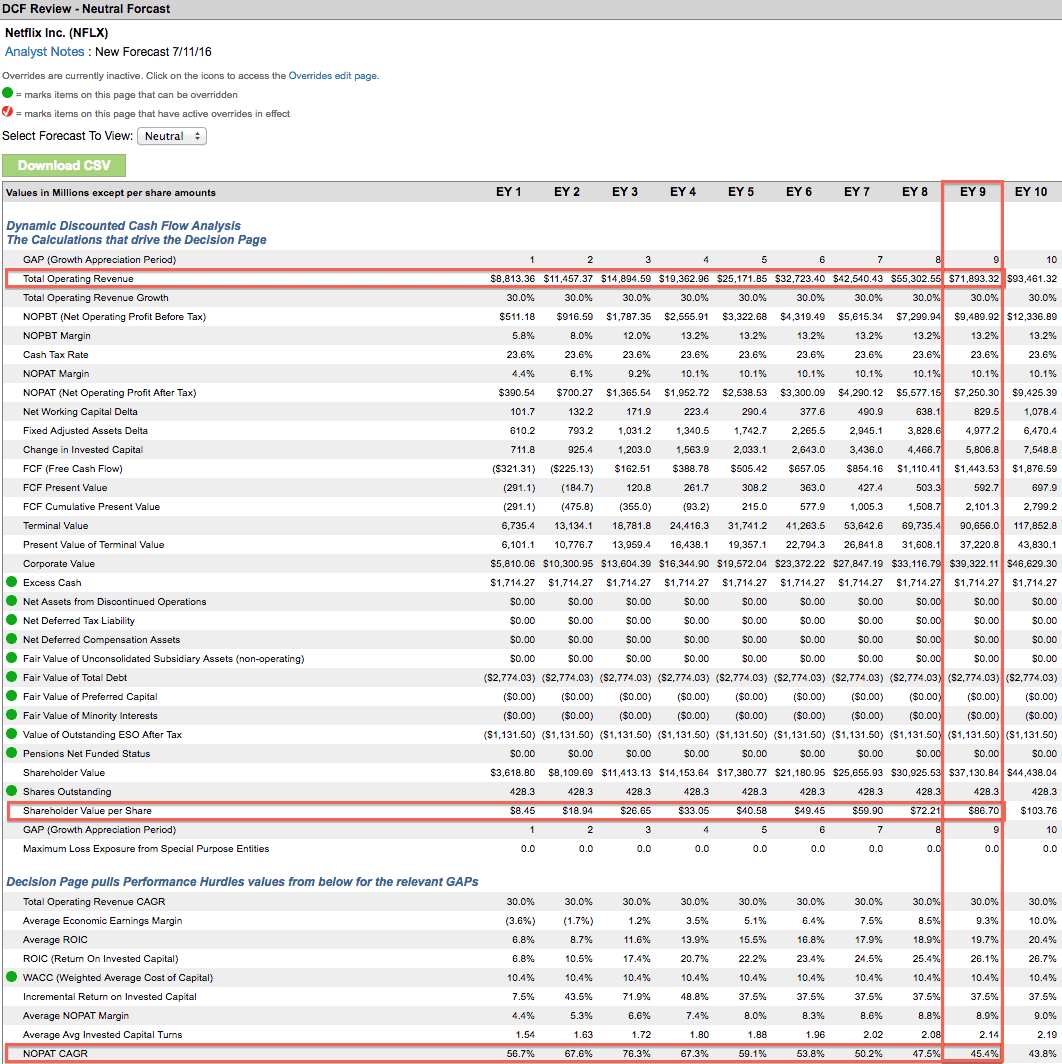Image resolution: width=1062 pixels, height=1064 pixels.
Task: Click override icon for Net Deferred Tax Liability
Action: pos(12,620)
